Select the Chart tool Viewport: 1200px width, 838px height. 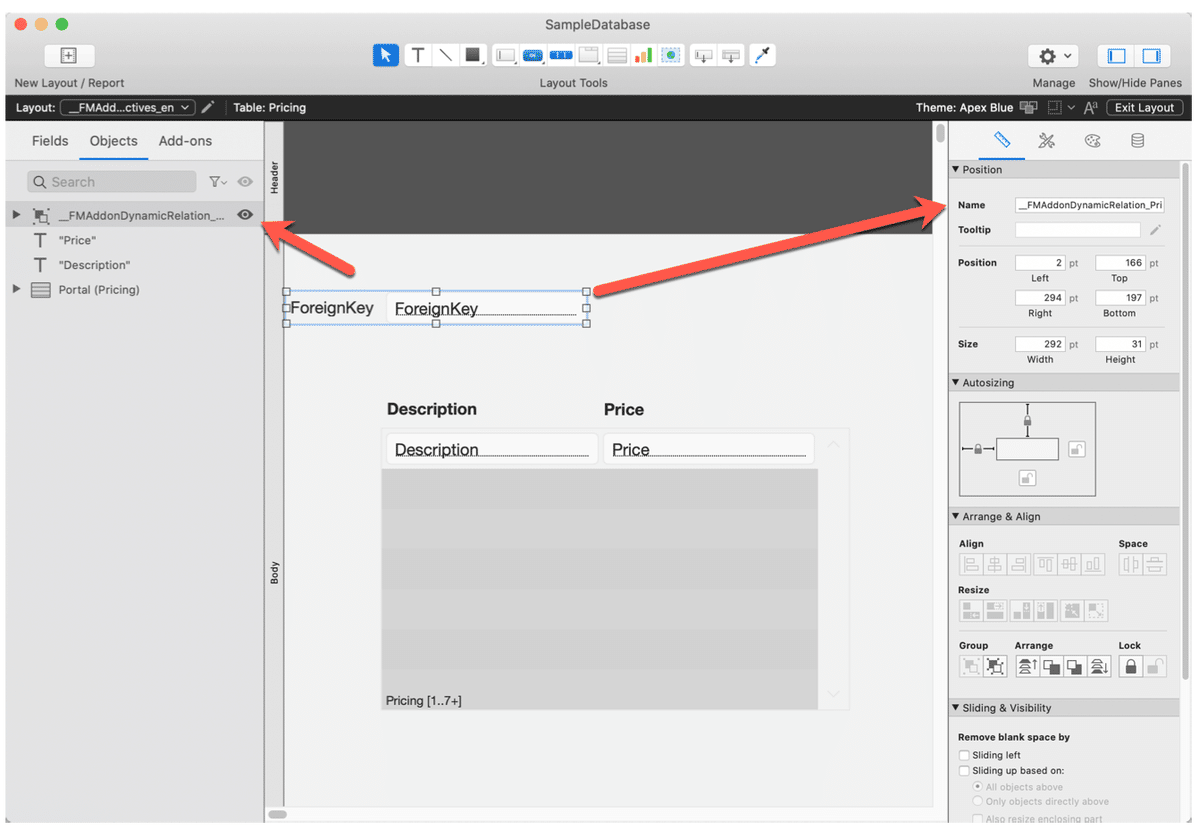pos(643,55)
